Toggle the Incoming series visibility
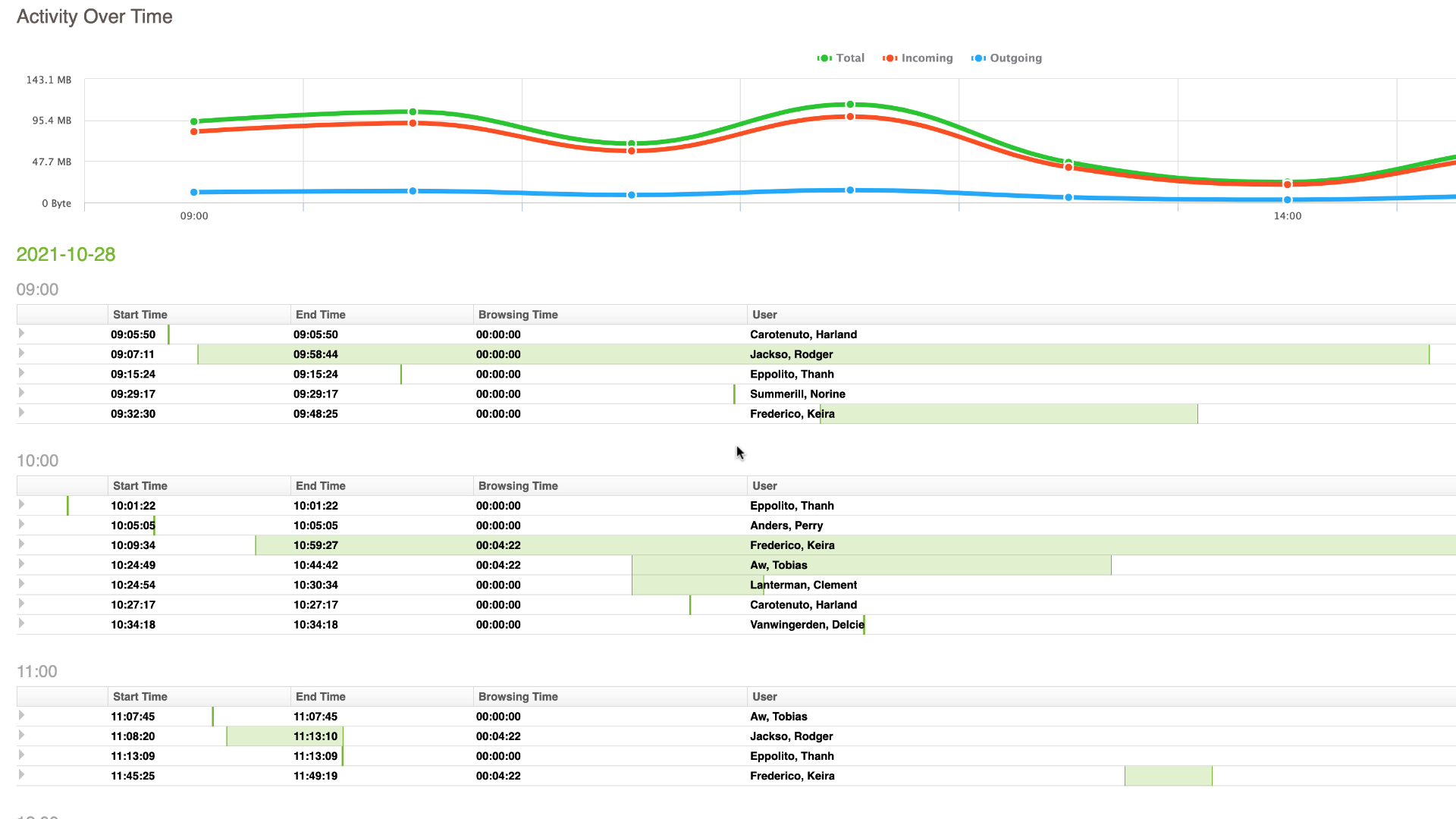This screenshot has width=1456, height=819. click(918, 58)
